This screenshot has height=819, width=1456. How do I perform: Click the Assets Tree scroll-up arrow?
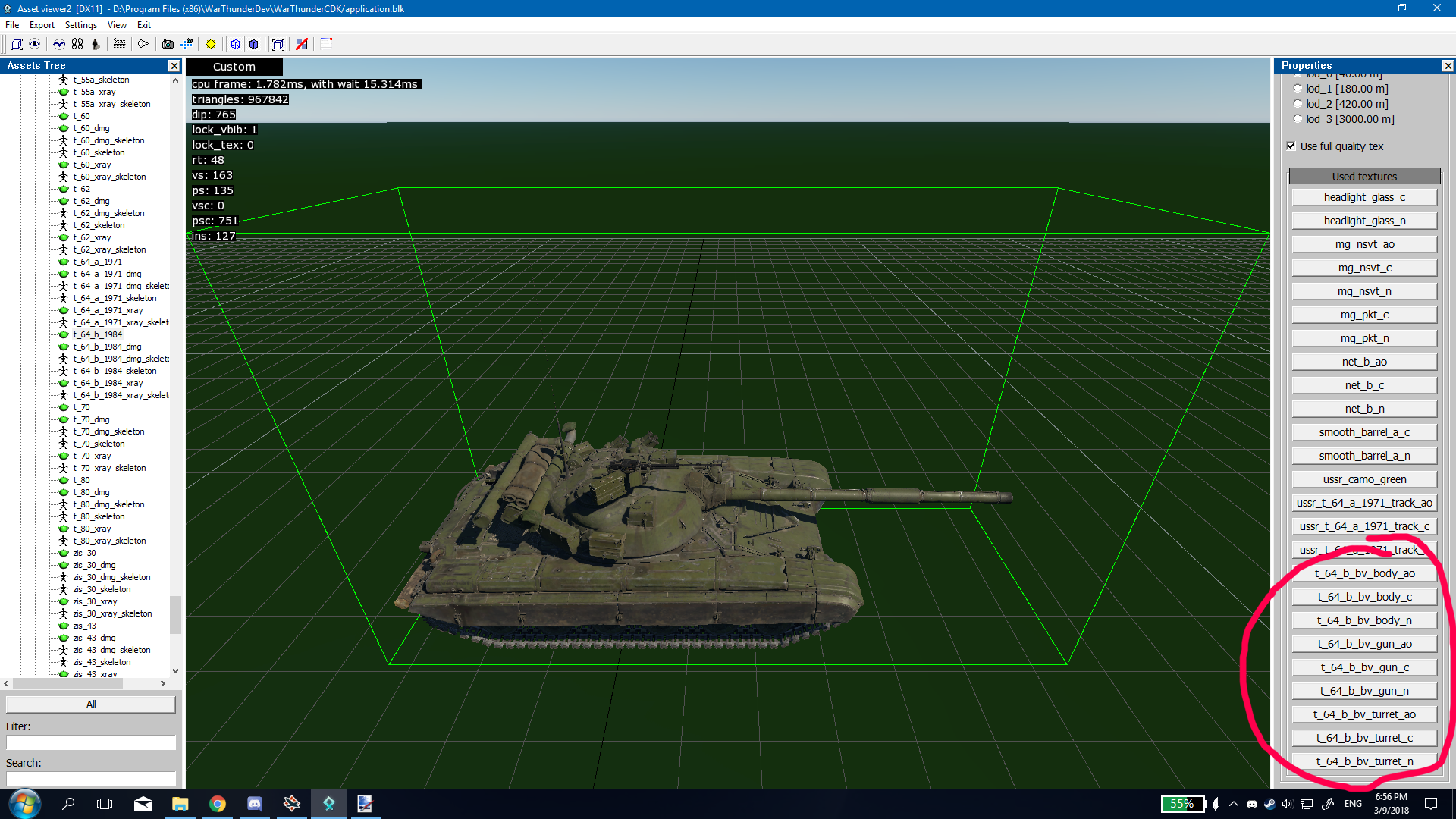click(175, 80)
